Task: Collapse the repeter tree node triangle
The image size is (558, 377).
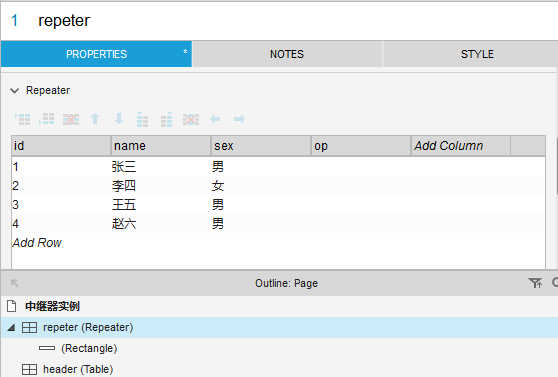Action: pyautogui.click(x=11, y=327)
